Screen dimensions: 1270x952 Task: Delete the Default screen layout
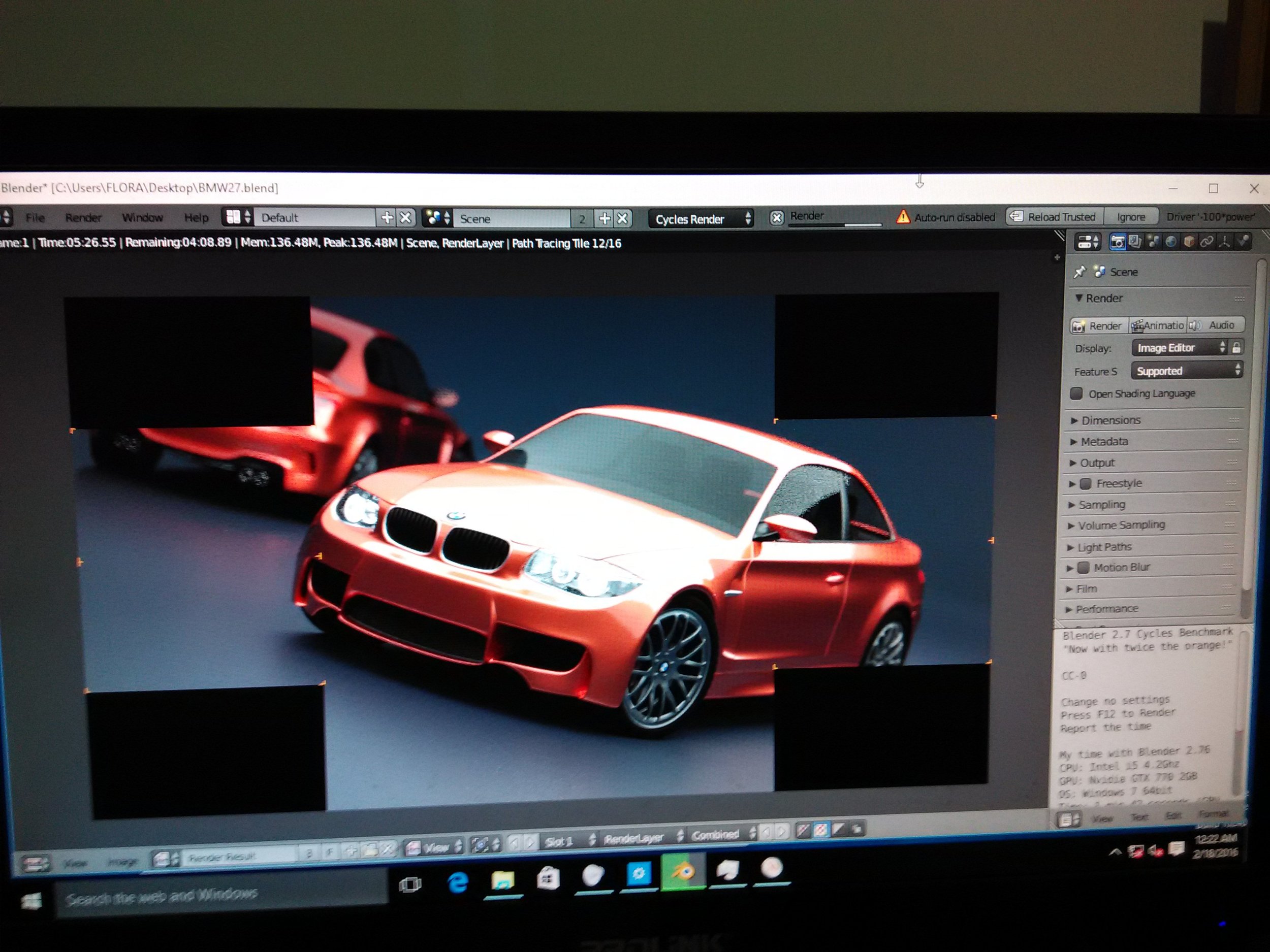pos(405,217)
